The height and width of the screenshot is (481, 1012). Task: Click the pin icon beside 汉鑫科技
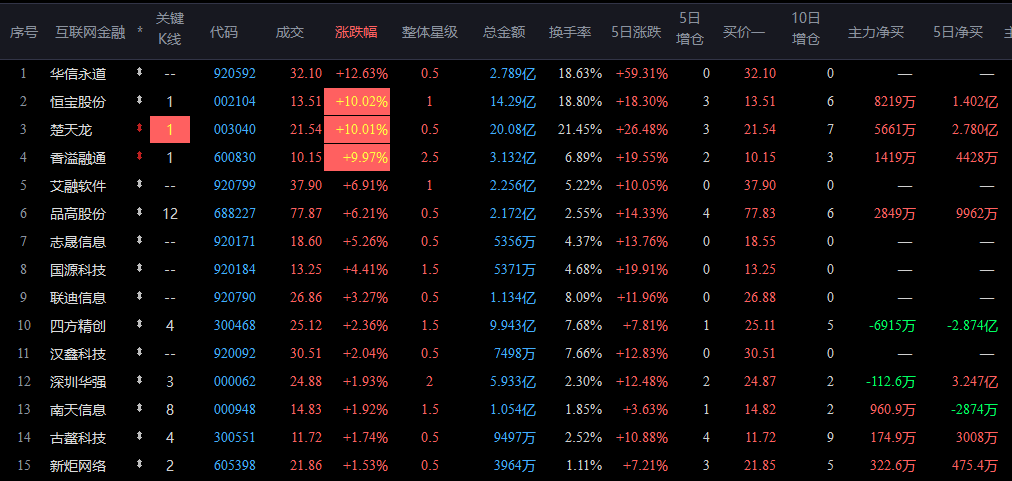pyautogui.click(x=139, y=353)
